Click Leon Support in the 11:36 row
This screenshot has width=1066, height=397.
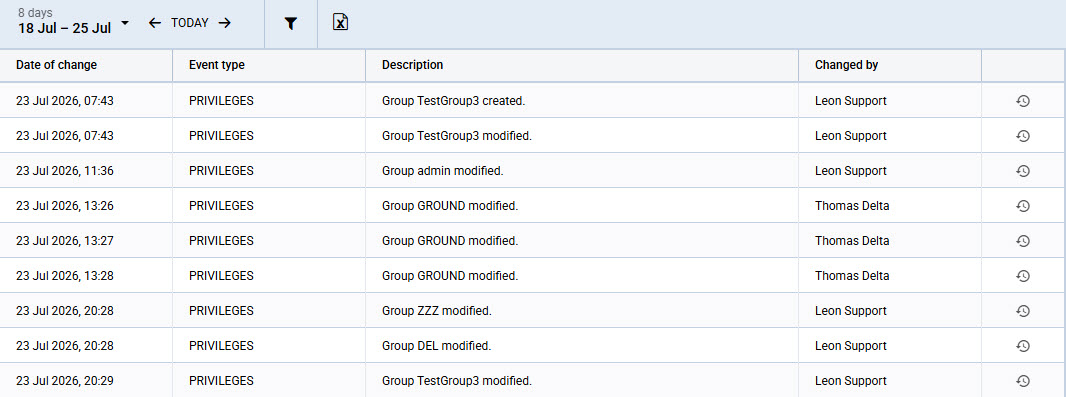850,171
